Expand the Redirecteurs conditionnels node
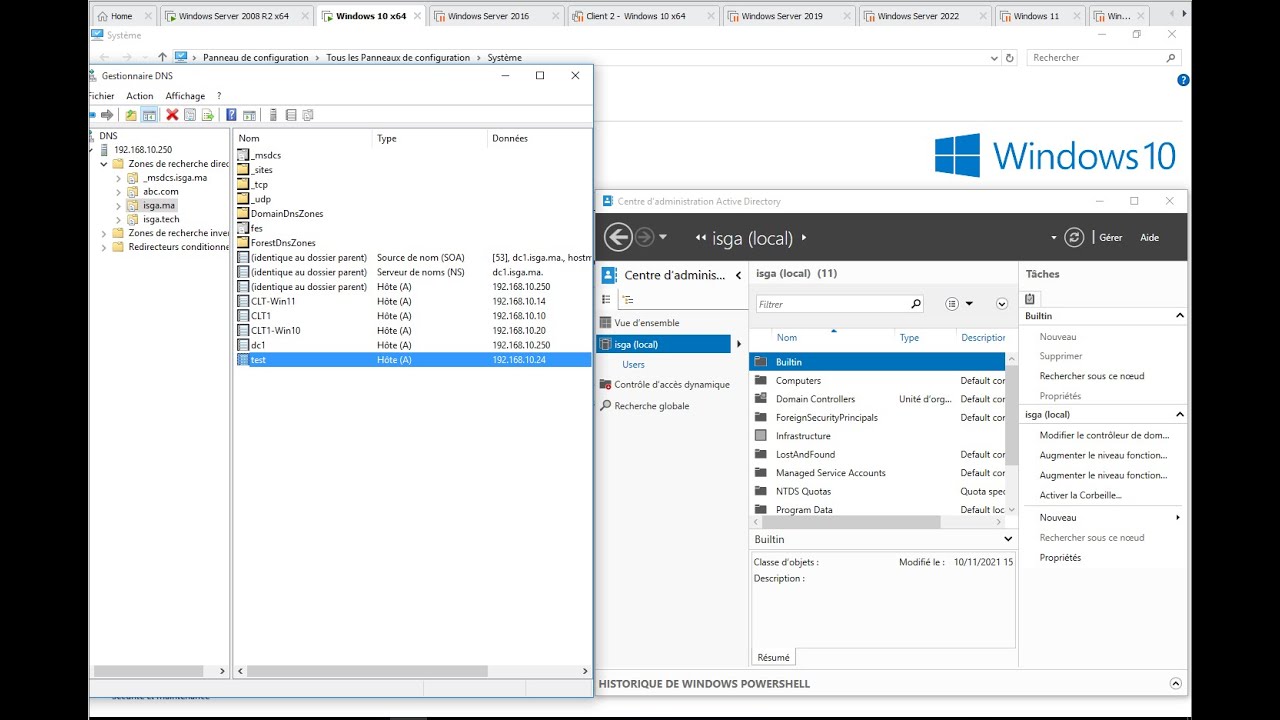Viewport: 1280px width, 720px height. pyautogui.click(x=104, y=247)
